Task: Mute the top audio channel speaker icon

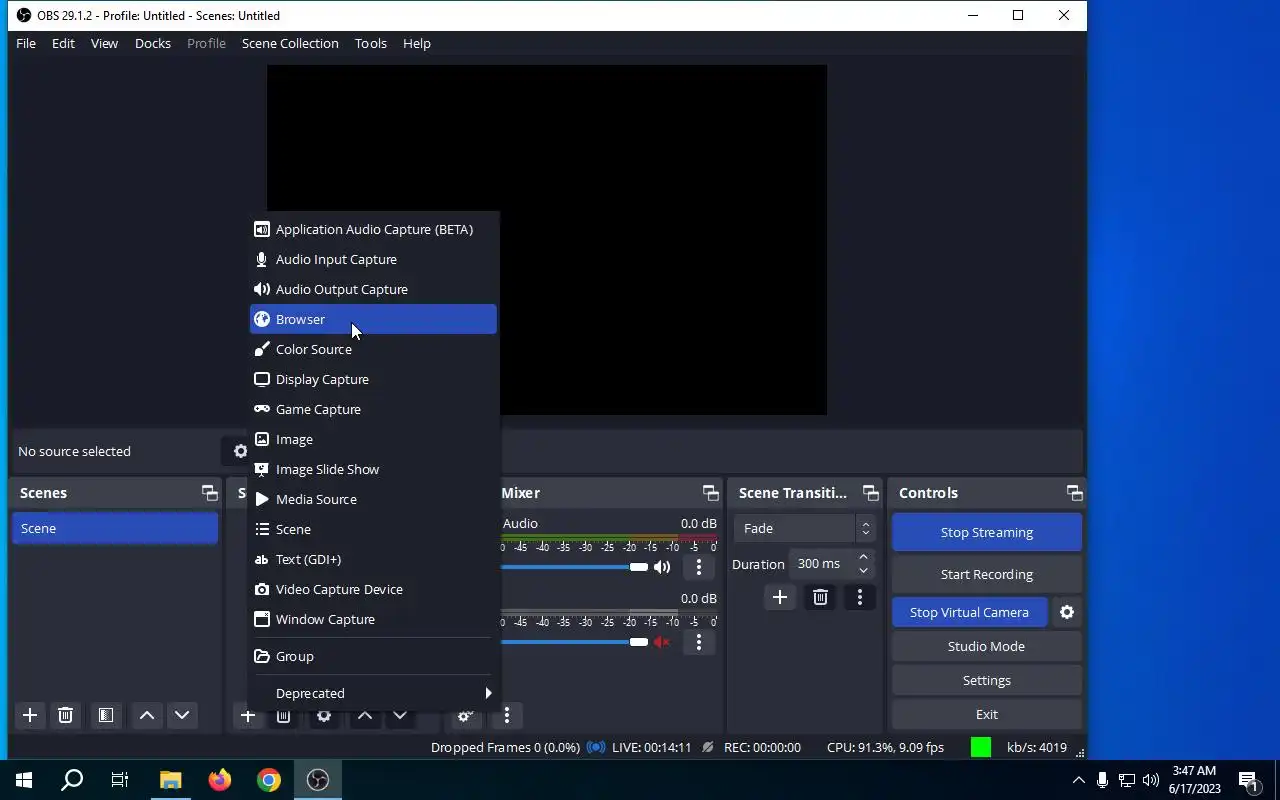Action: point(662,567)
